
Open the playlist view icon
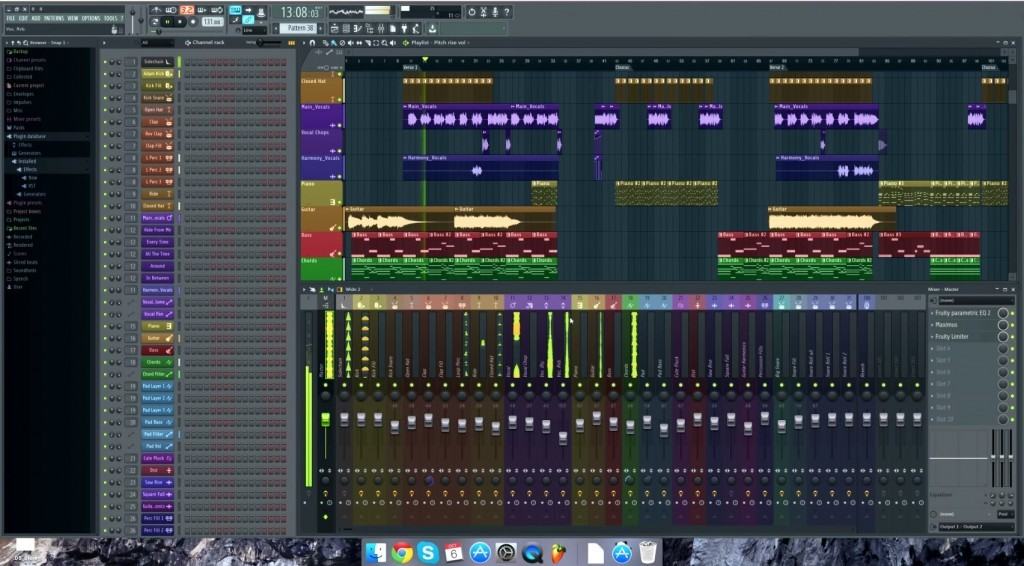(x=335, y=29)
